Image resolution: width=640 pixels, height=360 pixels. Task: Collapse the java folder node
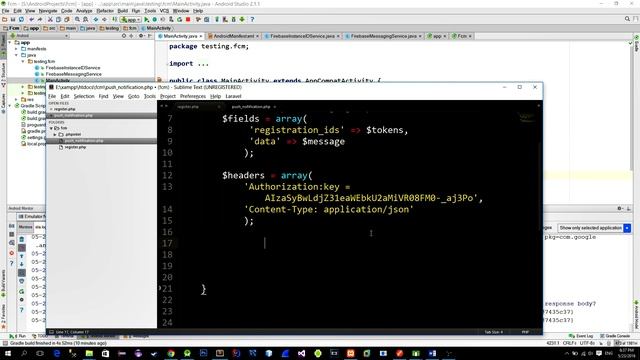tap(17, 55)
